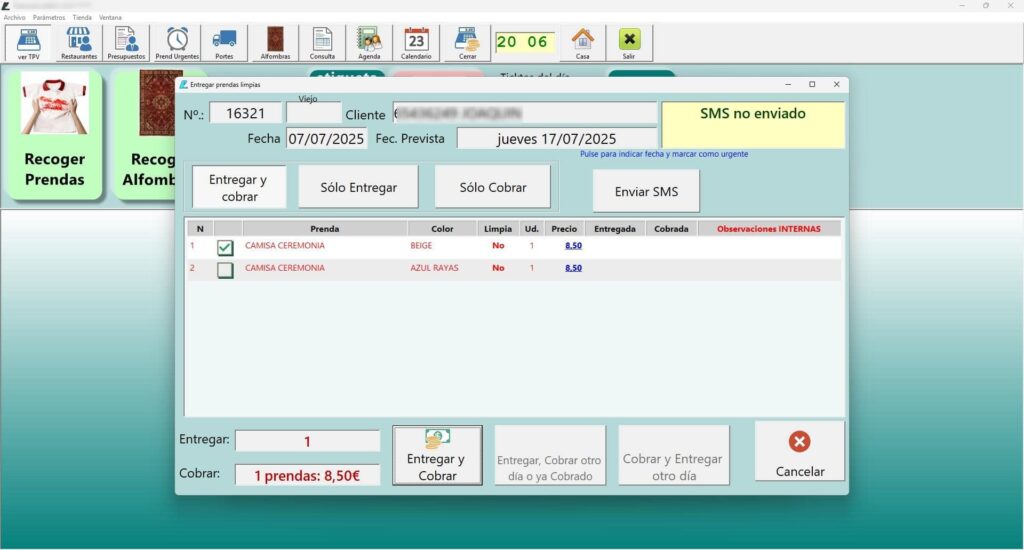The image size is (1024, 550).
Task: Click the Sólo Entregar button
Action: (358, 187)
